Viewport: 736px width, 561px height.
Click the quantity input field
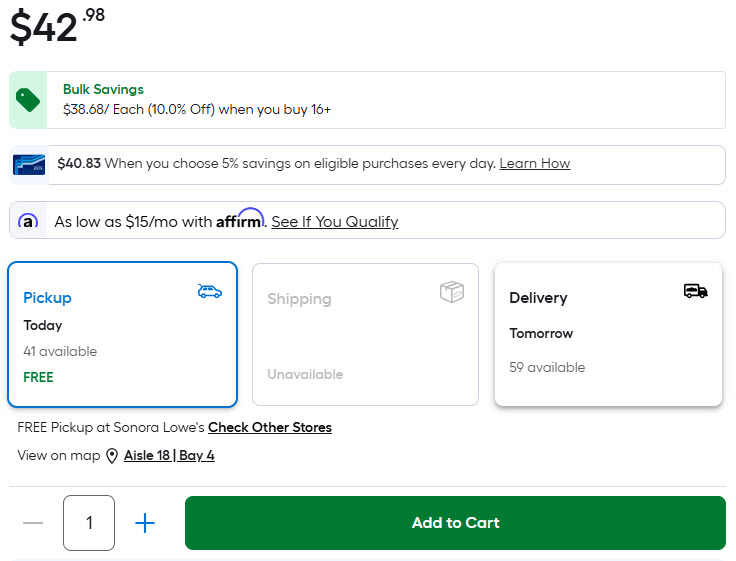coord(89,523)
